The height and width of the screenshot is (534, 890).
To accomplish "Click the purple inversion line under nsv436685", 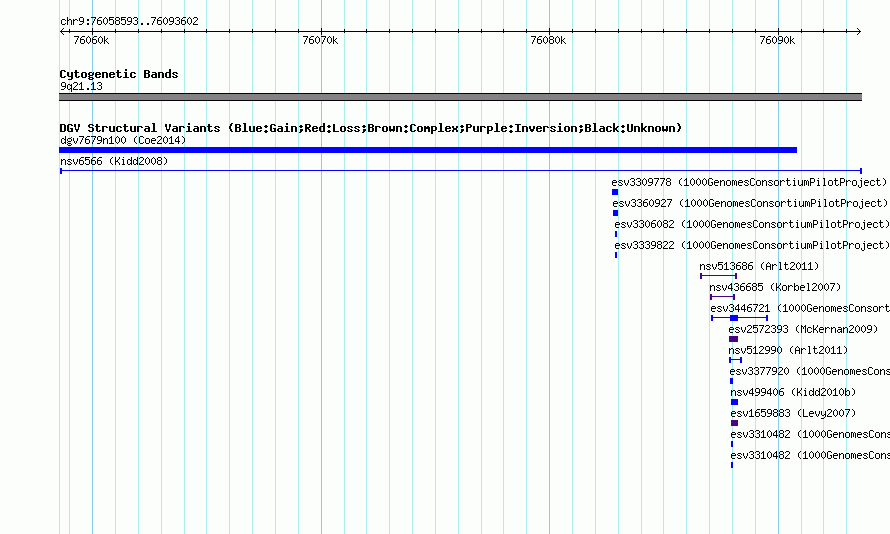I will 722,297.
